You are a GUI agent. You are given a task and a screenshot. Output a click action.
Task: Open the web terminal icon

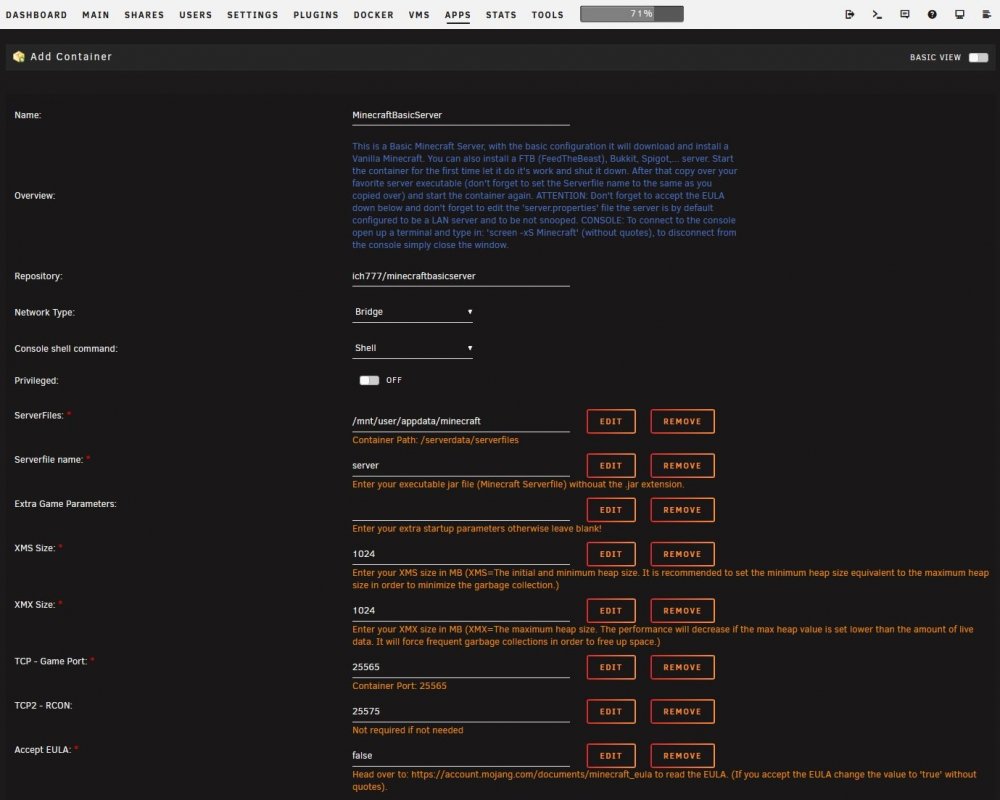[877, 14]
